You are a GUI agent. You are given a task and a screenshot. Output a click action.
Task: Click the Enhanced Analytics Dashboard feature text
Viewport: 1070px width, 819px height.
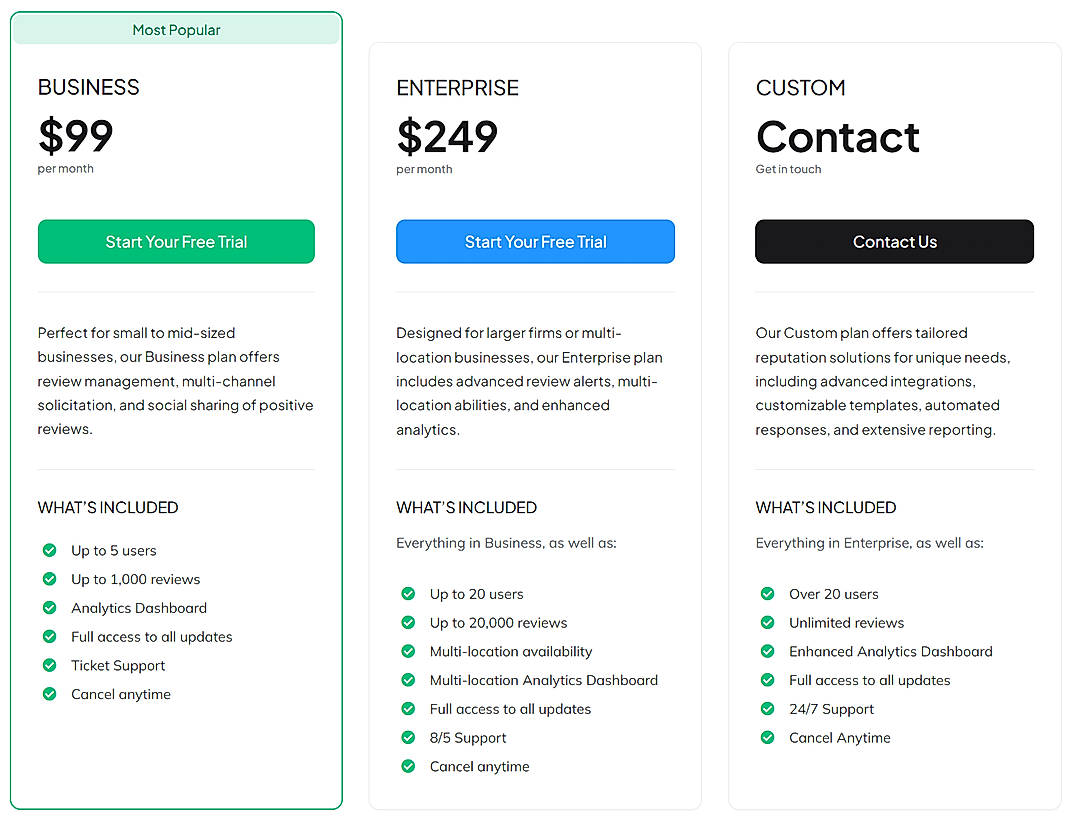pos(890,651)
